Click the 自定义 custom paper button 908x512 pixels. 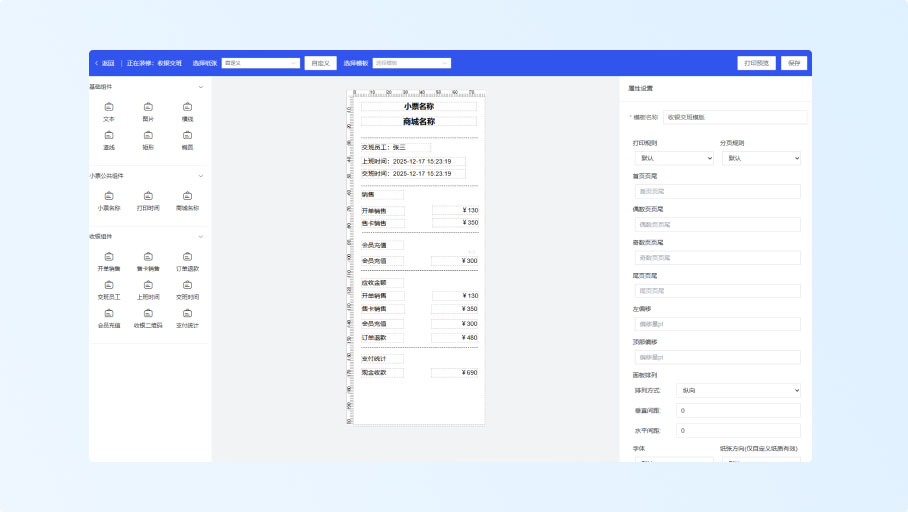320,63
